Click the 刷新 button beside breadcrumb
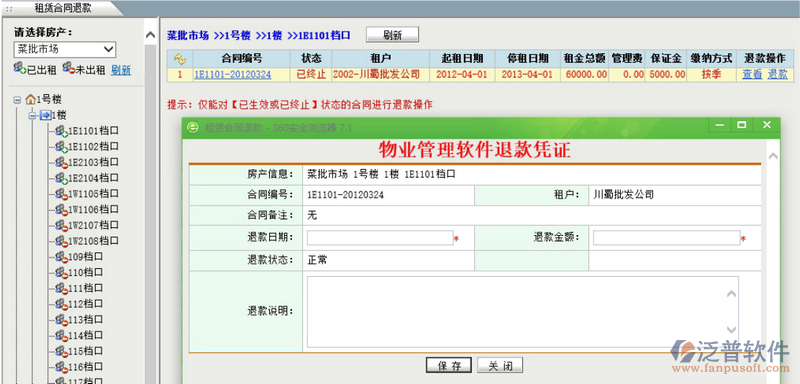The width and height of the screenshot is (800, 384). point(392,35)
